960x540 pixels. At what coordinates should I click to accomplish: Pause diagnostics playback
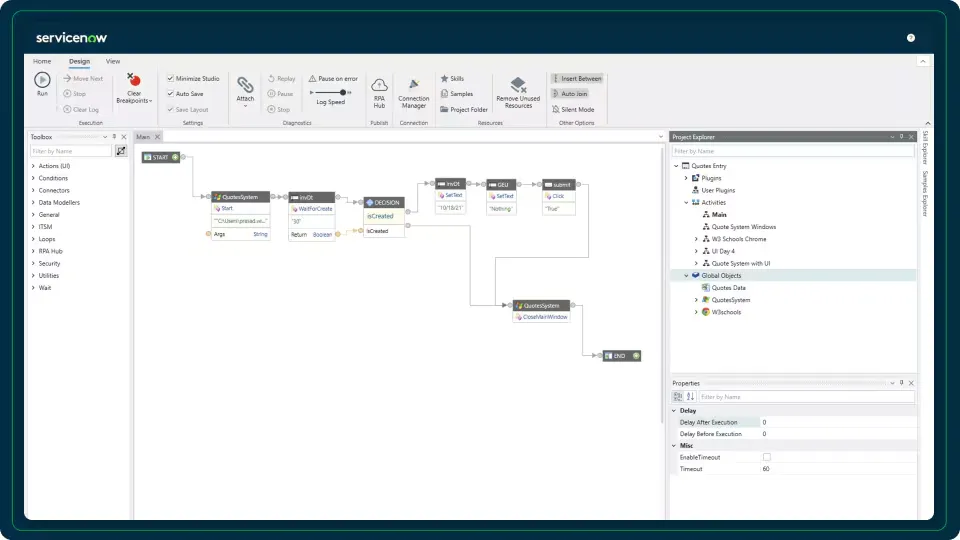(x=280, y=94)
